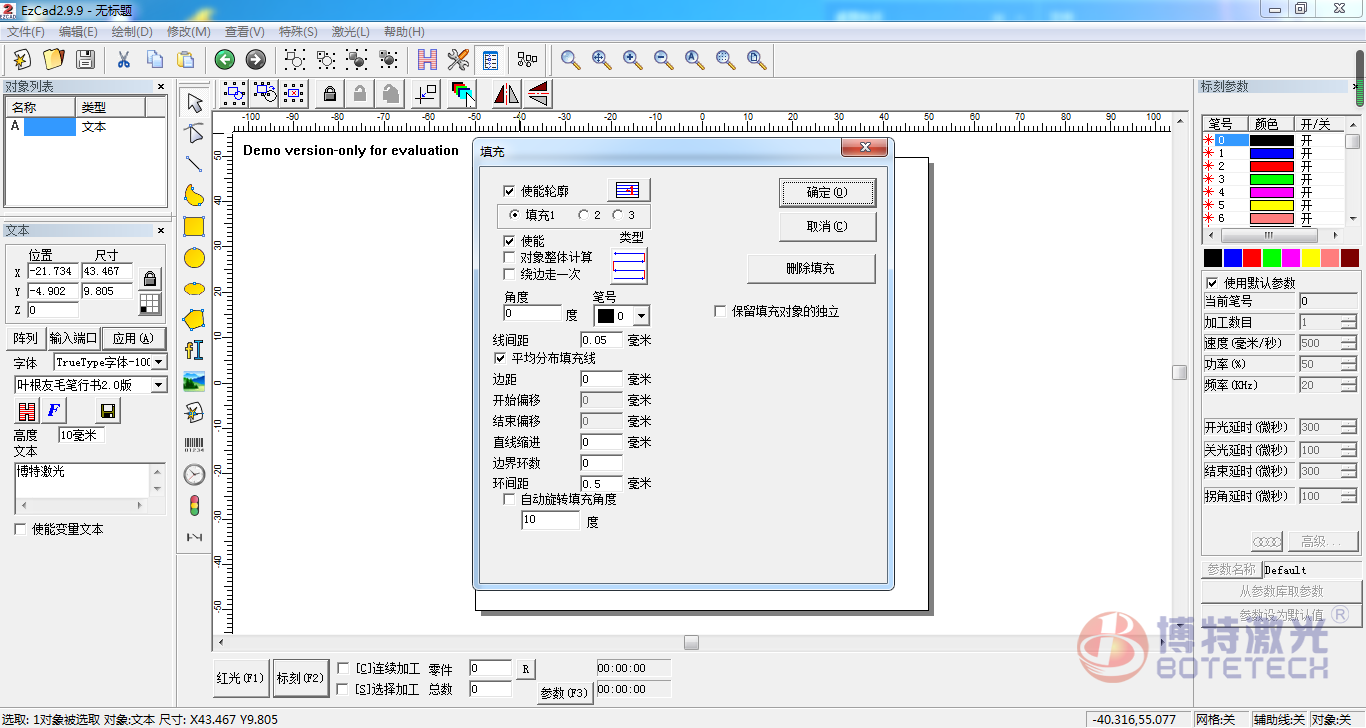Open the 叶根友毛笔行书 font name dropdown
This screenshot has width=1366, height=728.
[x=159, y=385]
